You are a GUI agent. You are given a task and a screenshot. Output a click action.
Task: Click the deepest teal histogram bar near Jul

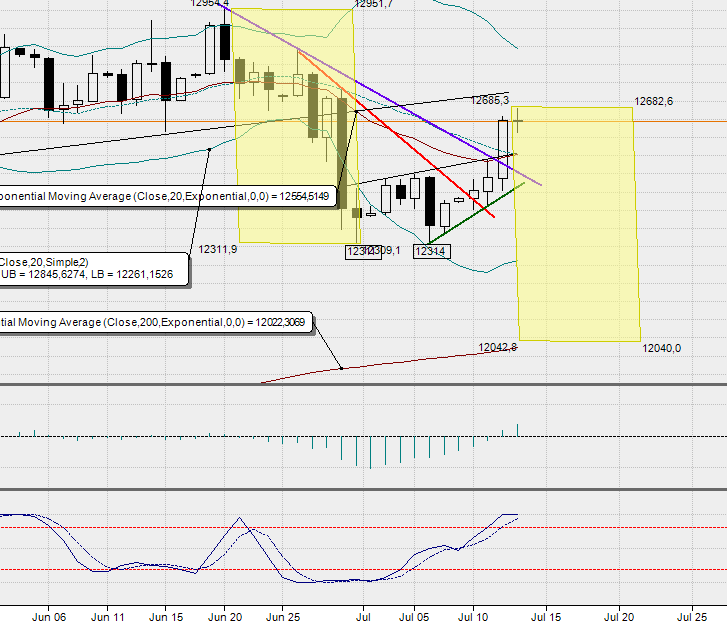pos(370,453)
